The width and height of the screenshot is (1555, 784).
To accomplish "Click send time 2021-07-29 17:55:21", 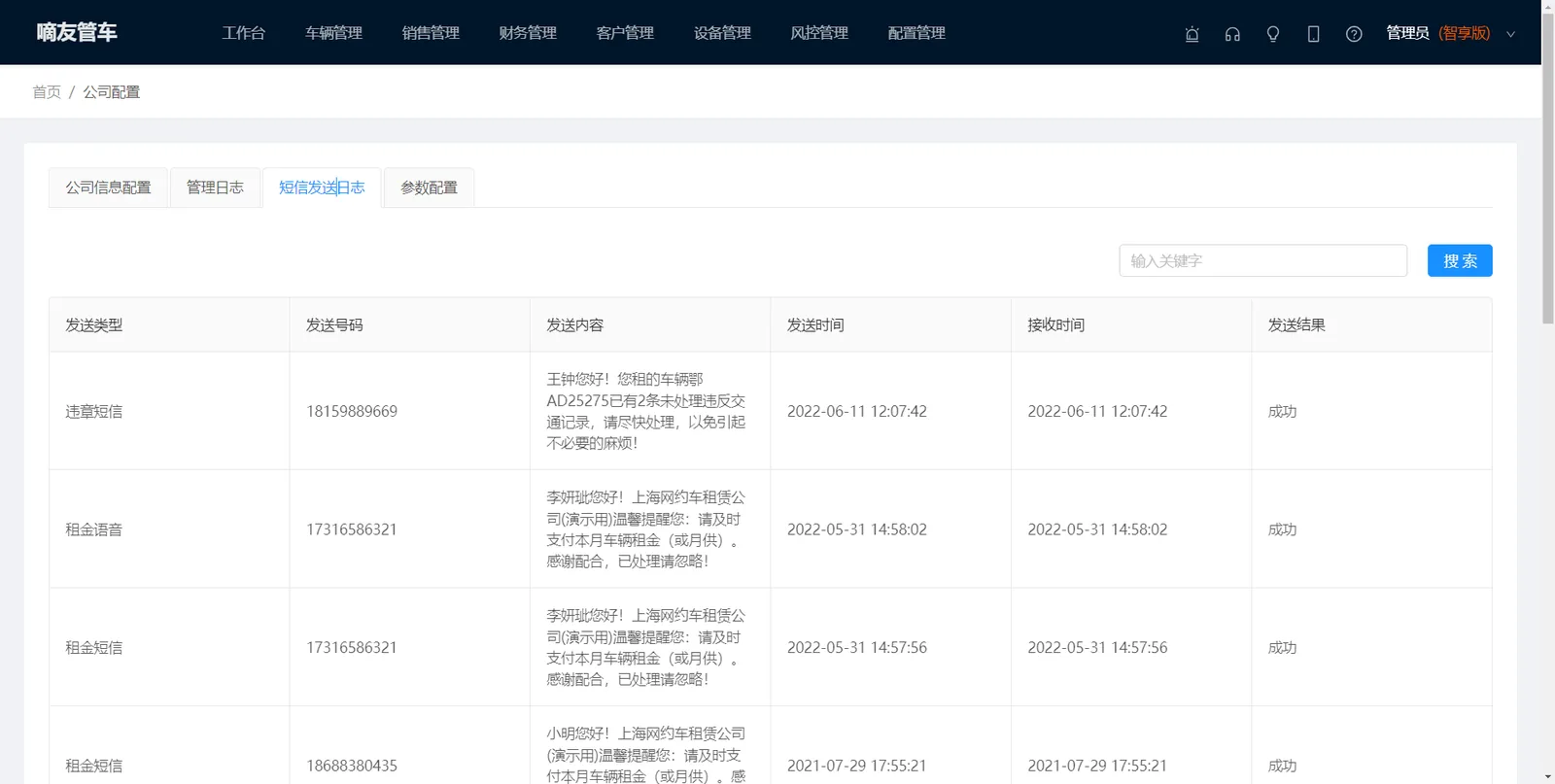I will click(857, 766).
